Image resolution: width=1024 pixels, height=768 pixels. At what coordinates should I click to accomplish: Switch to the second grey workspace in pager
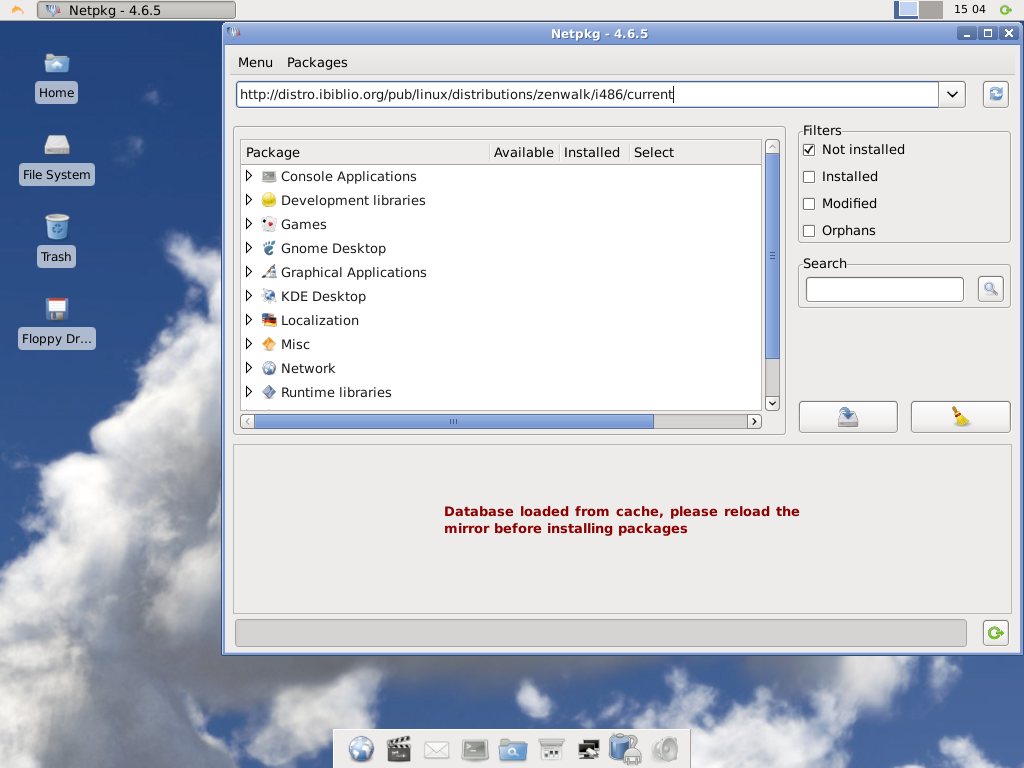[931, 10]
